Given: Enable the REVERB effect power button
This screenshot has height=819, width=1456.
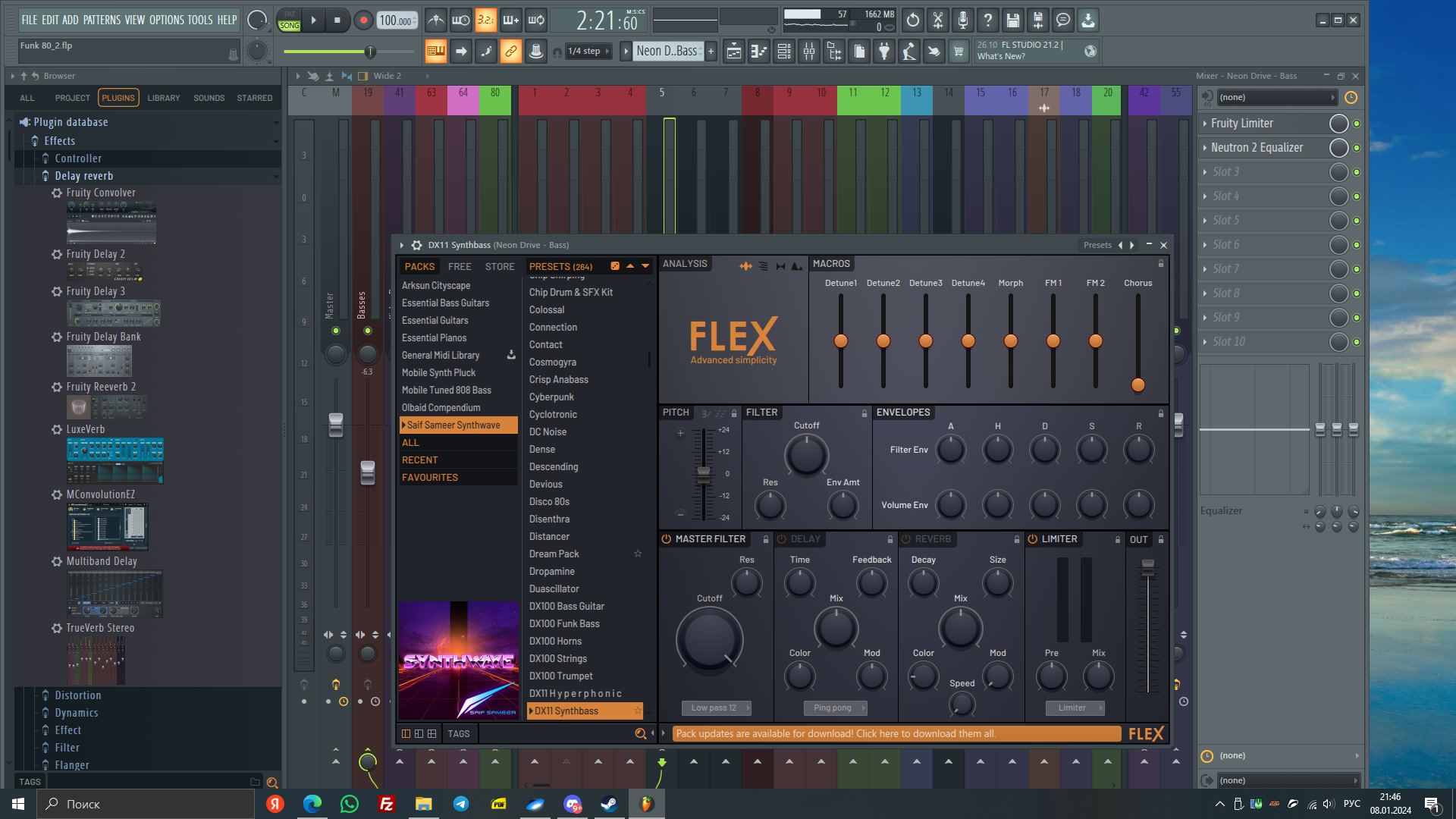Looking at the screenshot, I should coord(906,539).
